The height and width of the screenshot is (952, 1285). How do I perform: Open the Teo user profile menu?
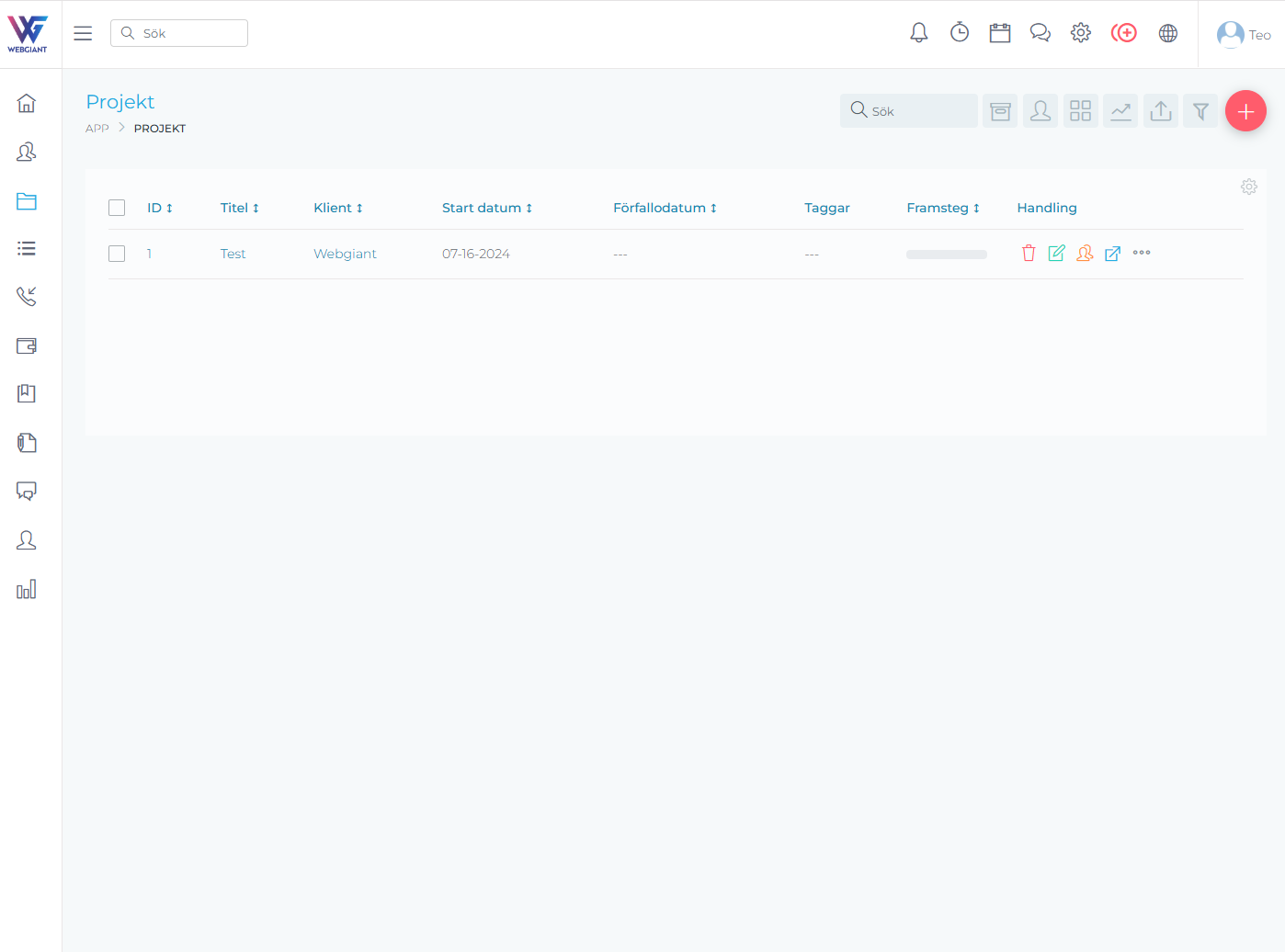click(x=1244, y=34)
